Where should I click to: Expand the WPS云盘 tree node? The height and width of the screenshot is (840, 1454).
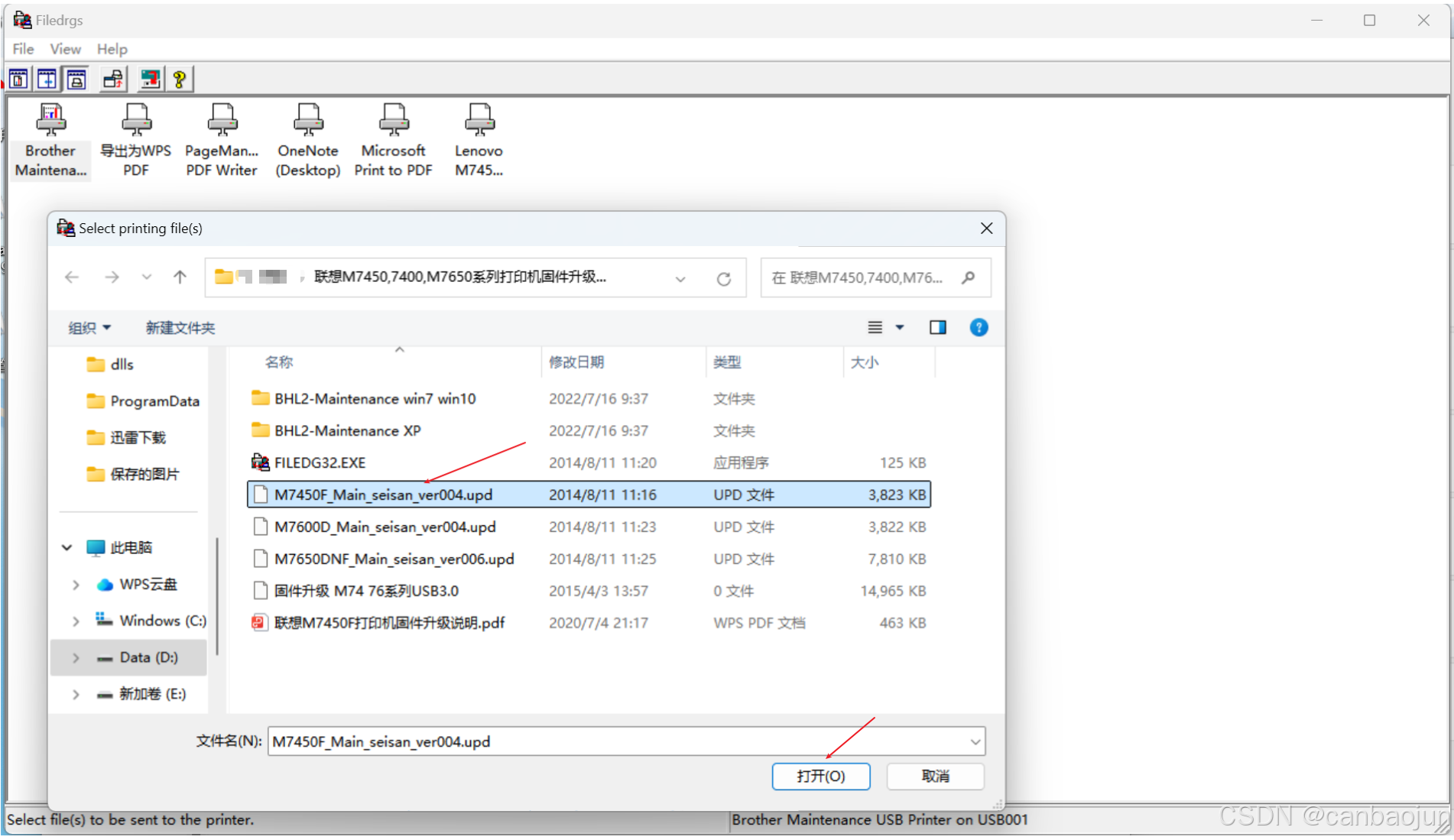point(76,585)
